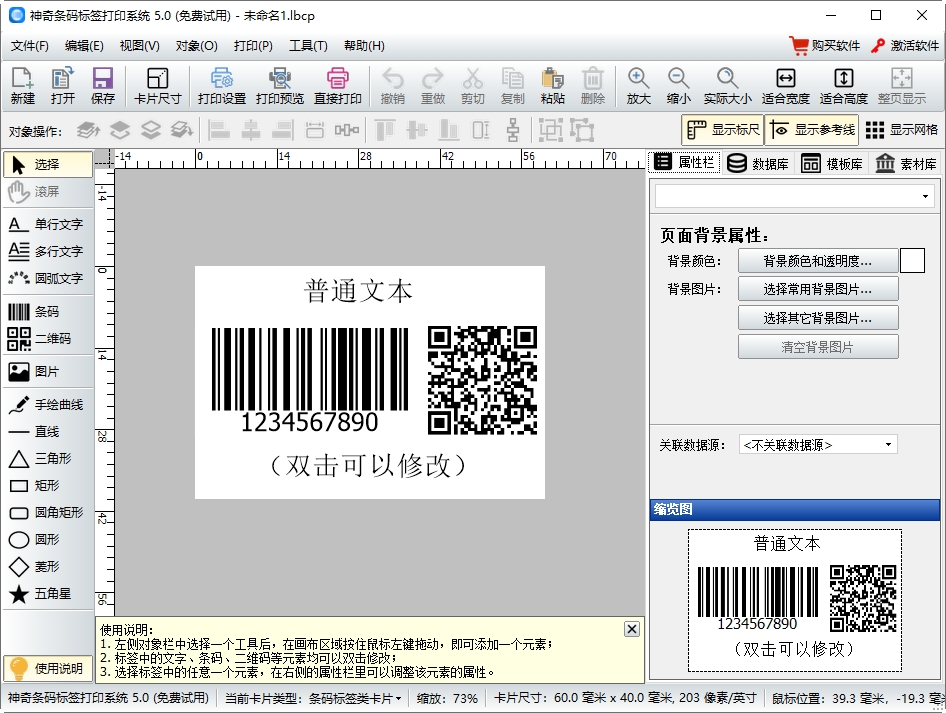Click the 保存 (Save) icon
This screenshot has height=713, width=946.
click(x=103, y=86)
